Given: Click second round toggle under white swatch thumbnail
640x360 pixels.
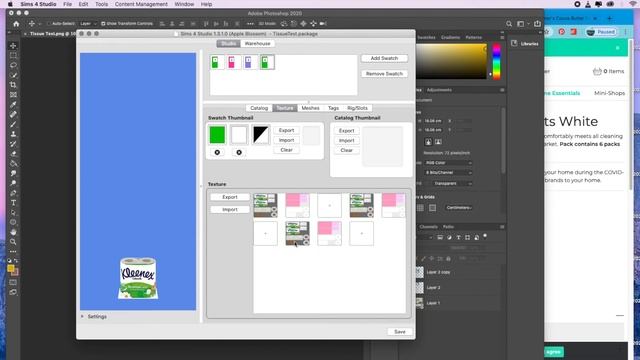Looking at the screenshot, I should click(x=239, y=152).
